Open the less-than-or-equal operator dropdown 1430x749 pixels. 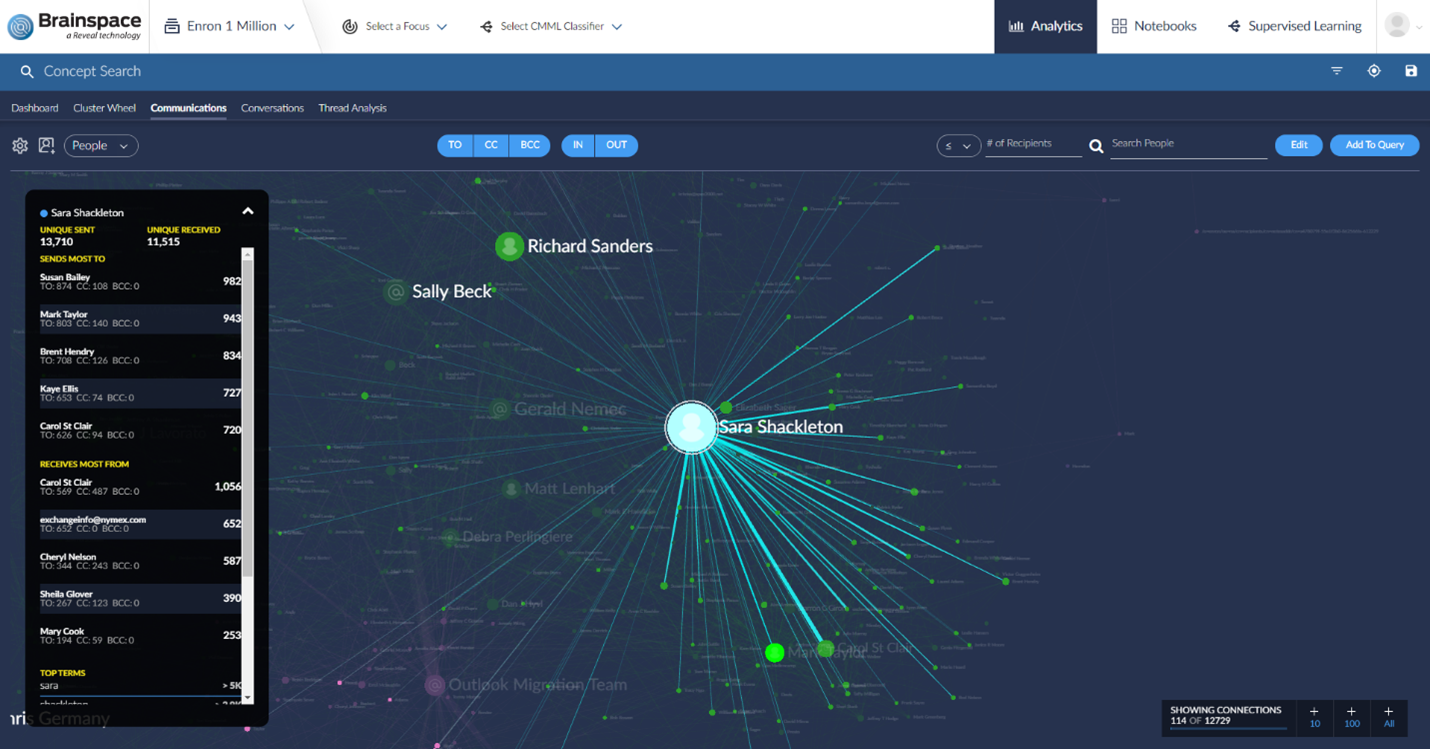tap(958, 146)
